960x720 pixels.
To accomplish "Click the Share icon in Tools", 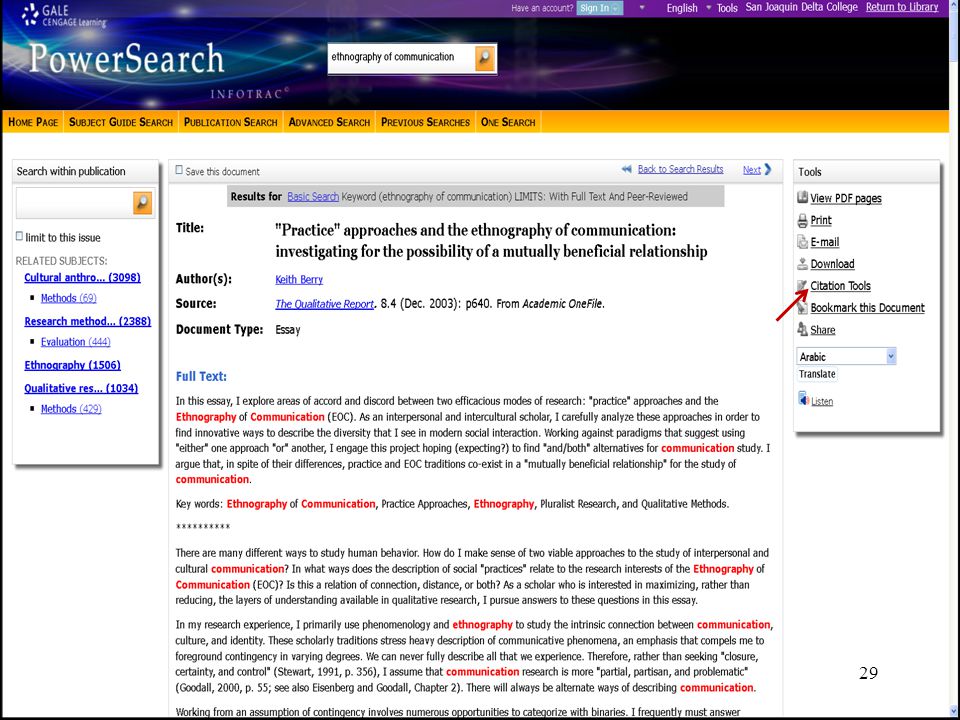I will coord(803,329).
